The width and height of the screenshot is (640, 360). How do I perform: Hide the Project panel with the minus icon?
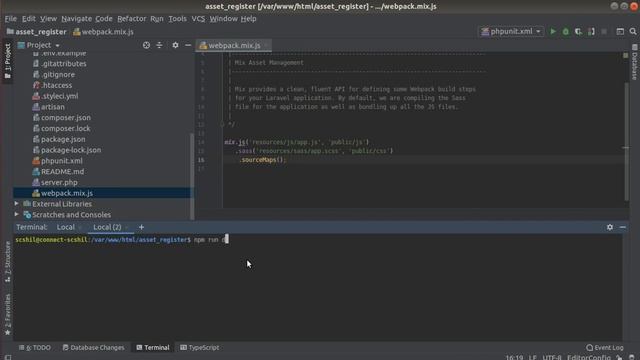[188, 45]
